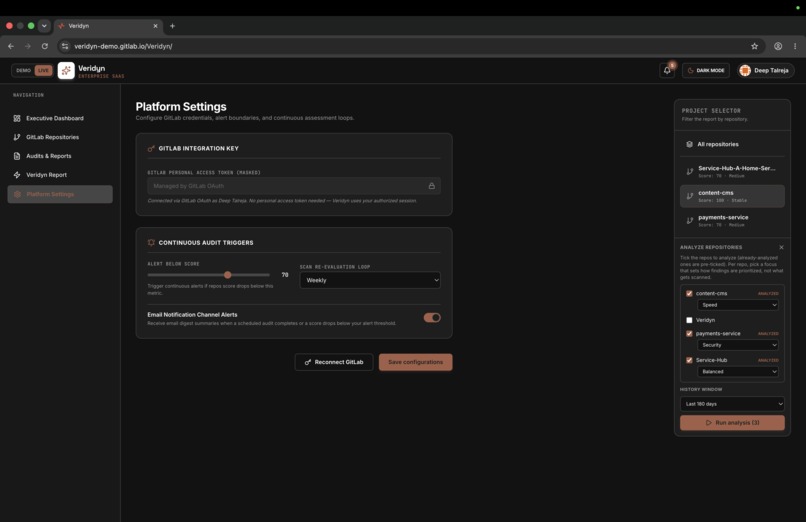This screenshot has height=522, width=806.
Task: Click Executive Dashboard sidebar icon
Action: pos(17,118)
